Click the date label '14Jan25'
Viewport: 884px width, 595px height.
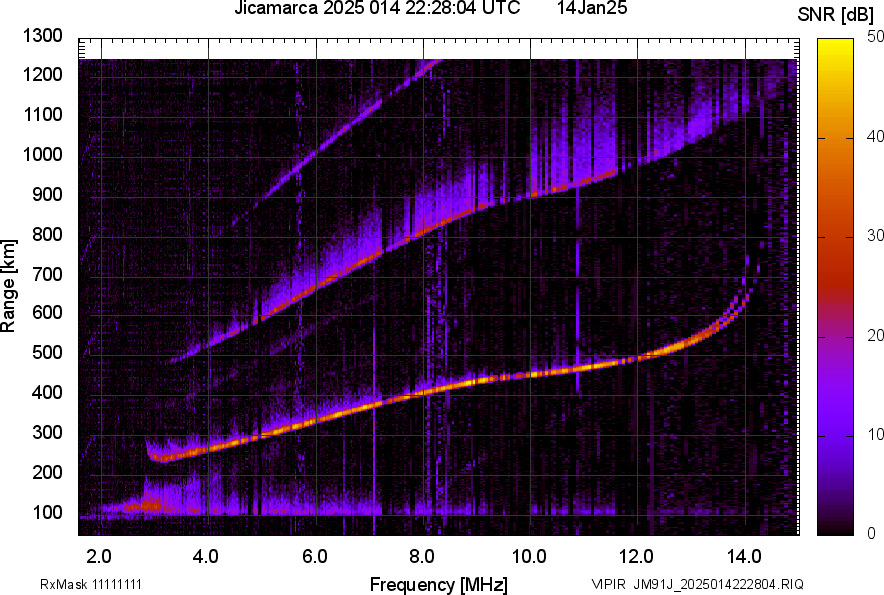(592, 8)
